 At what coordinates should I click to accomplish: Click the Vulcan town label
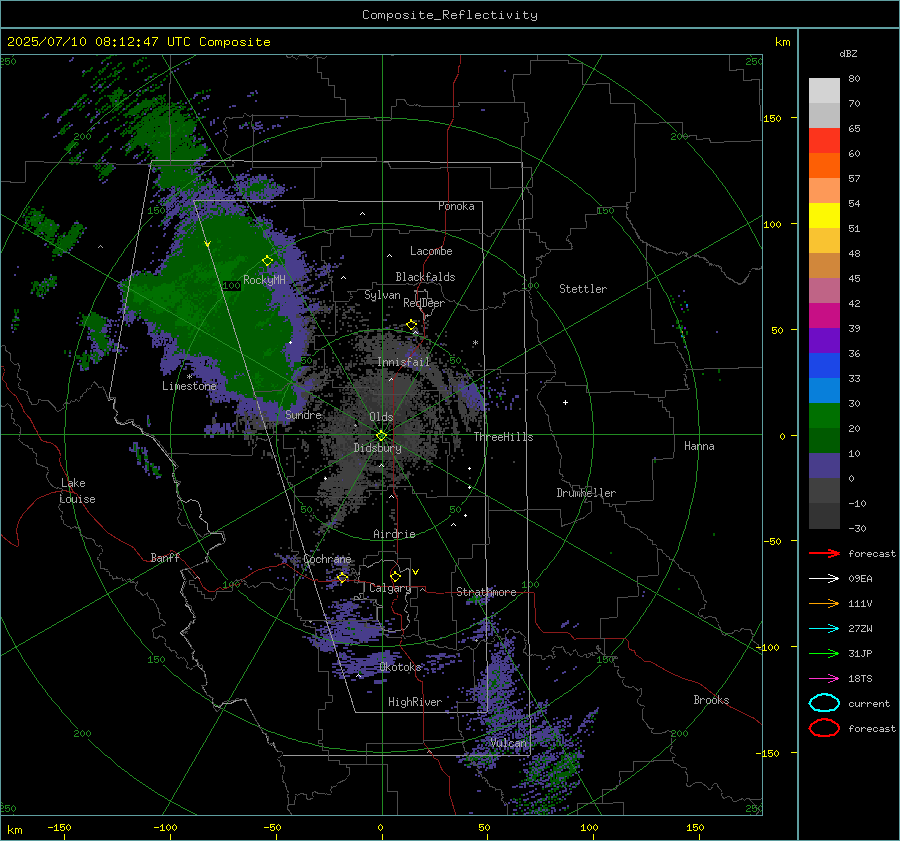tap(508, 743)
